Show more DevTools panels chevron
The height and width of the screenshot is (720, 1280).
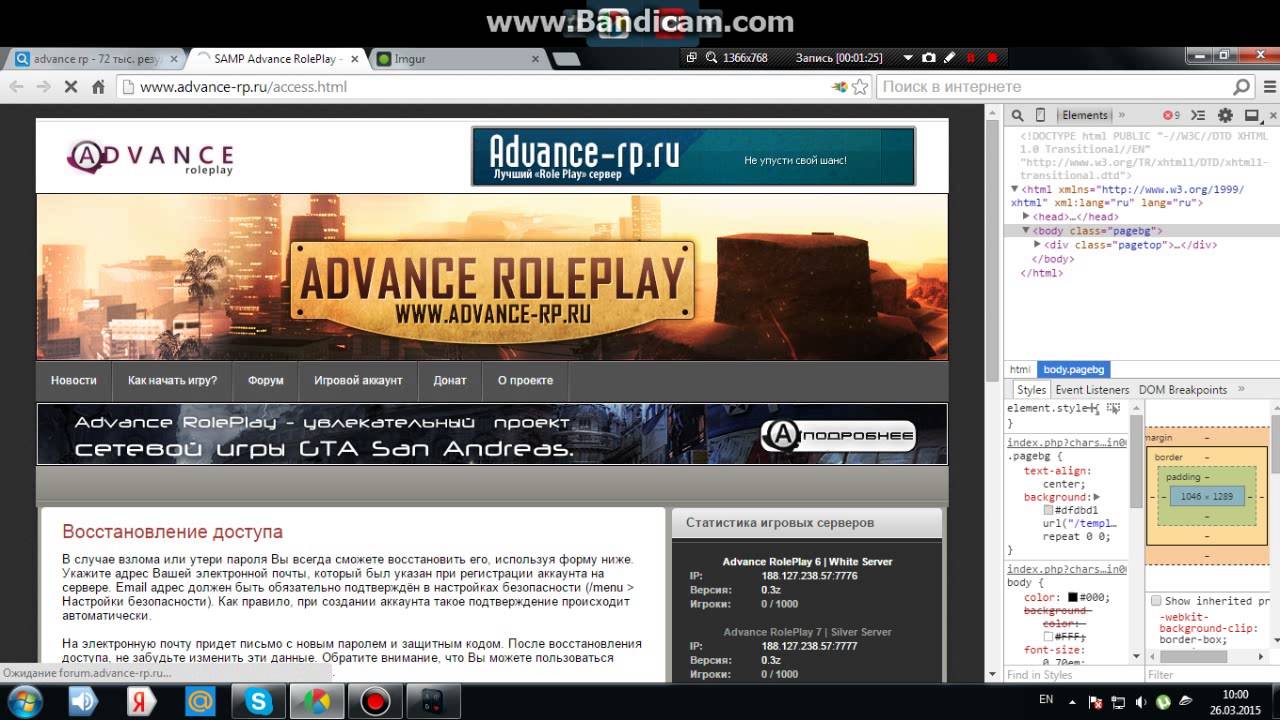point(1122,115)
